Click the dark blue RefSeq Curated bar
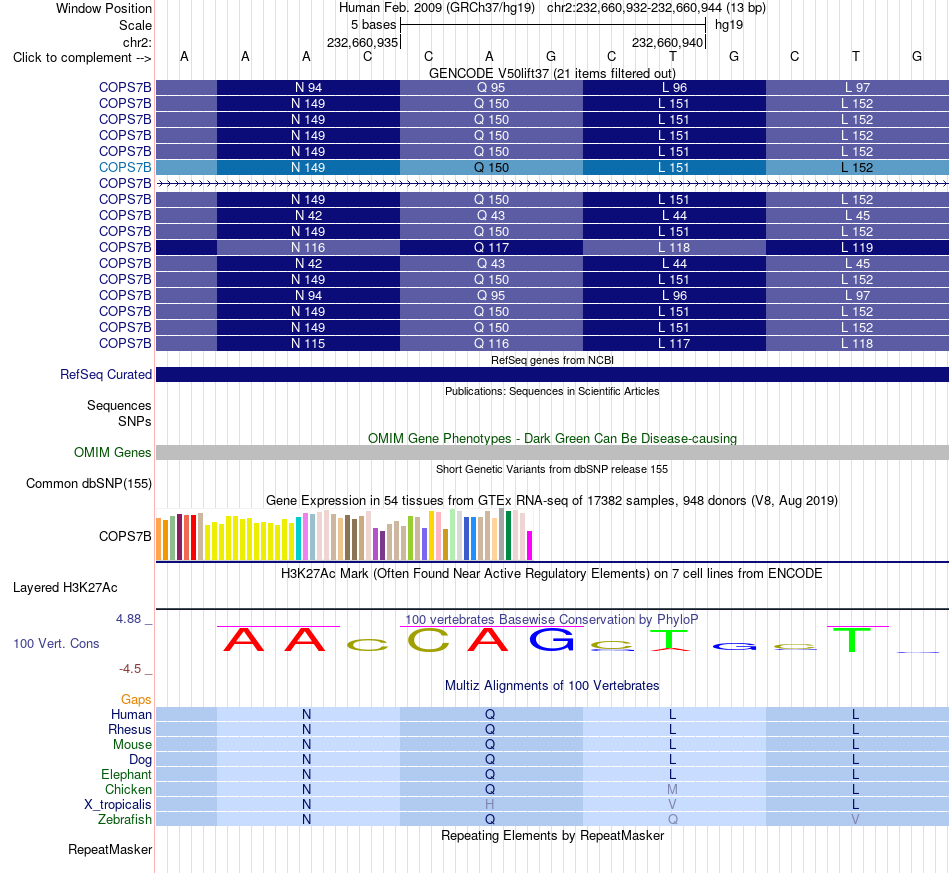The image size is (950, 873). coord(552,374)
